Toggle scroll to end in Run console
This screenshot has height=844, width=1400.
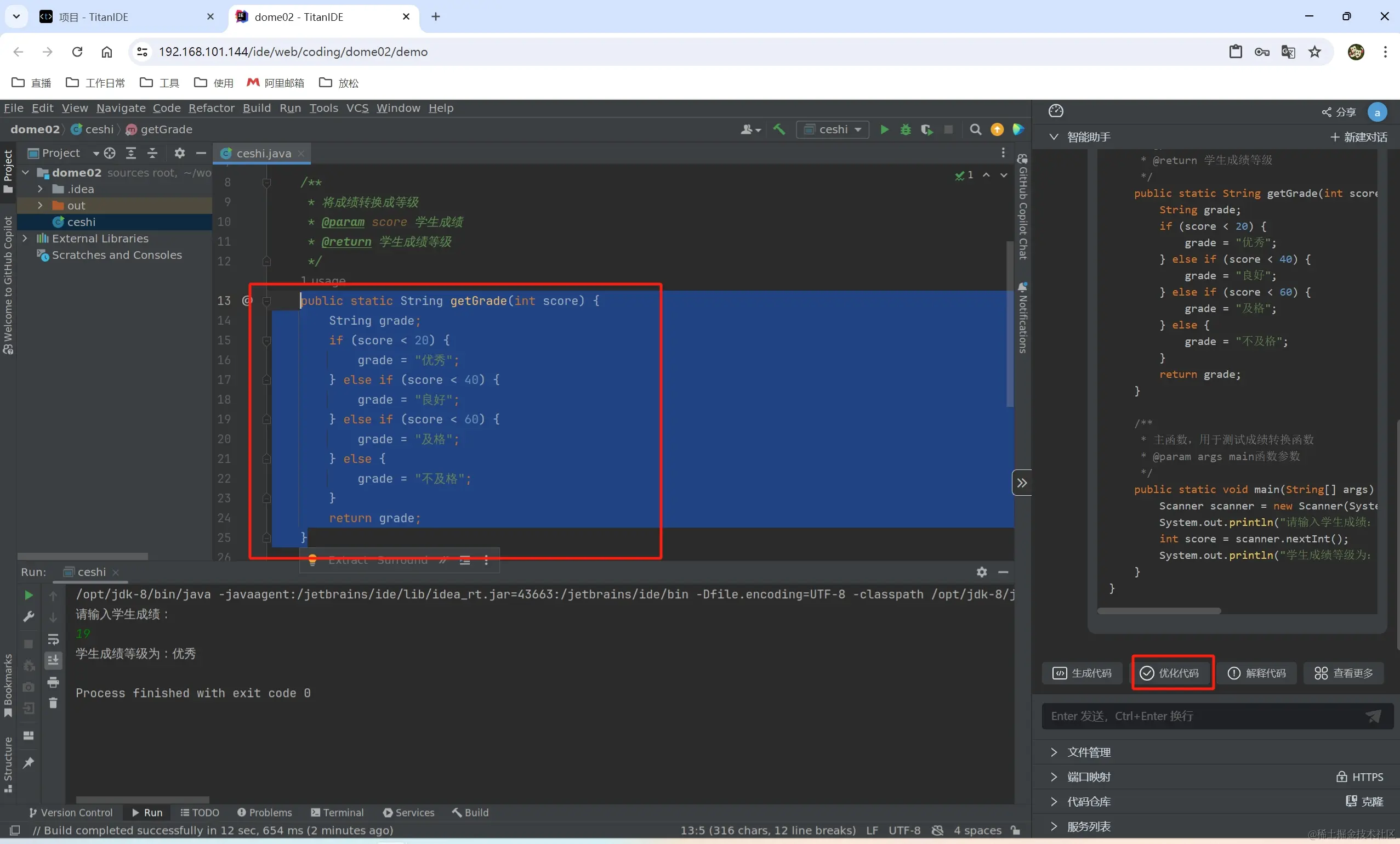click(53, 660)
